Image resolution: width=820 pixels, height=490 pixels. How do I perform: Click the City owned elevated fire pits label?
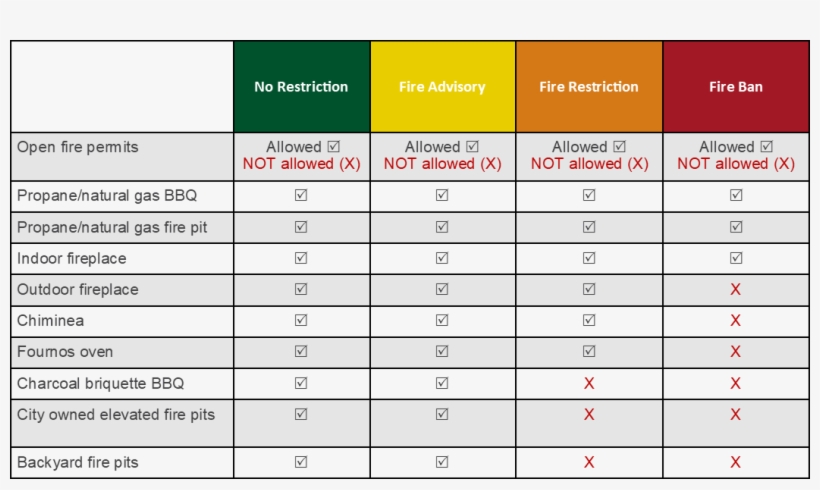116,414
